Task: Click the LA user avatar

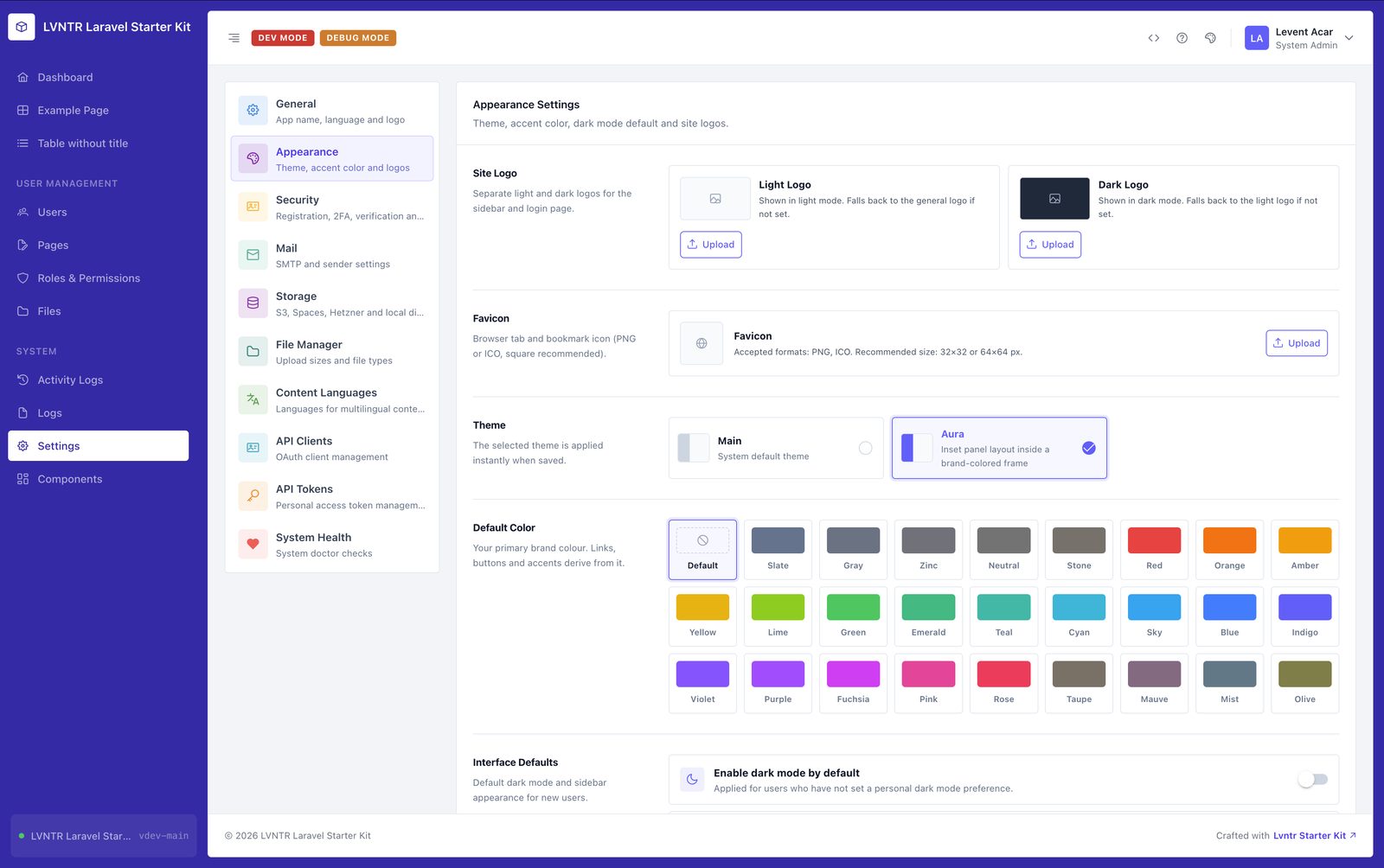Action: coord(1257,38)
